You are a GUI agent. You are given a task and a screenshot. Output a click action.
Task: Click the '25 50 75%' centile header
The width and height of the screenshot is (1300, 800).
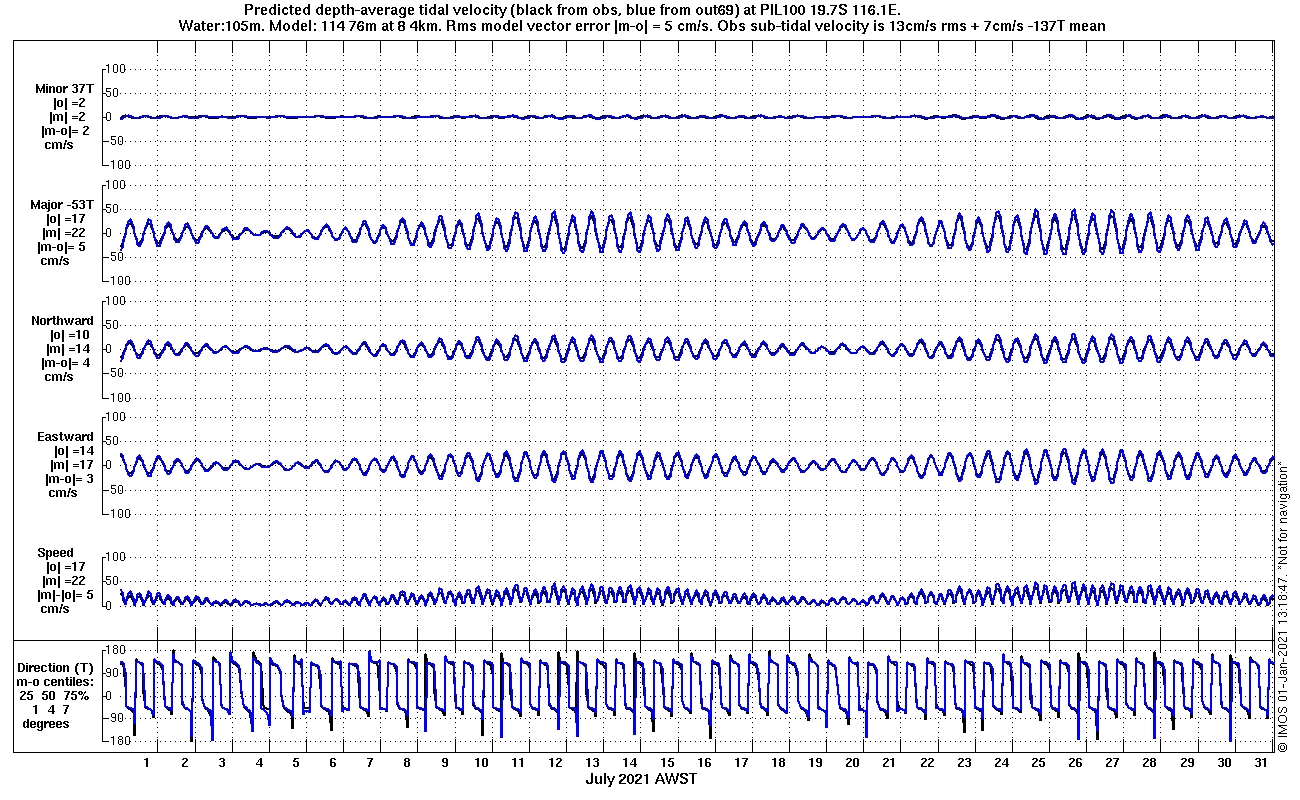click(55, 696)
